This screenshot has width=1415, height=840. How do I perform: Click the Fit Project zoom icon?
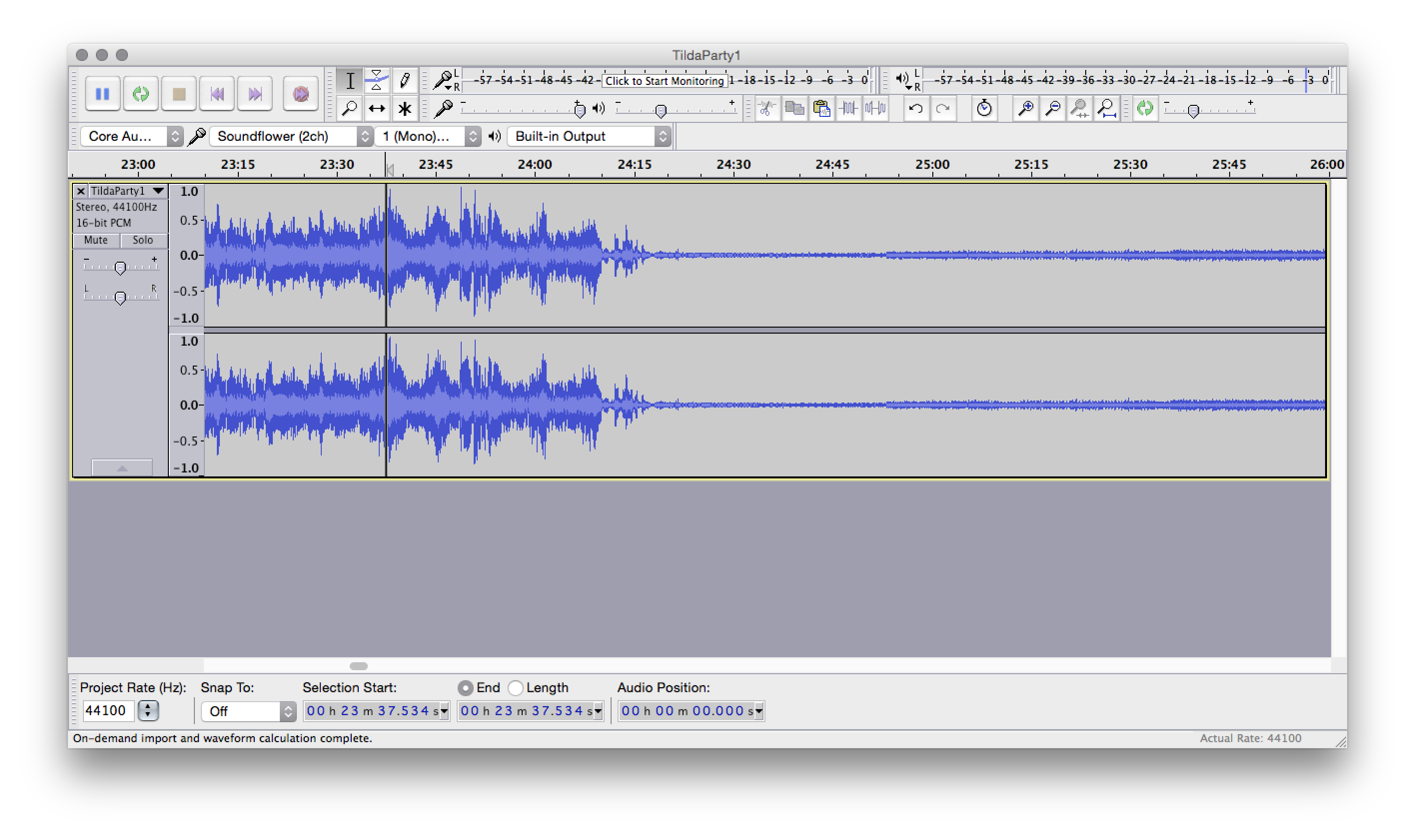pyautogui.click(x=1107, y=108)
